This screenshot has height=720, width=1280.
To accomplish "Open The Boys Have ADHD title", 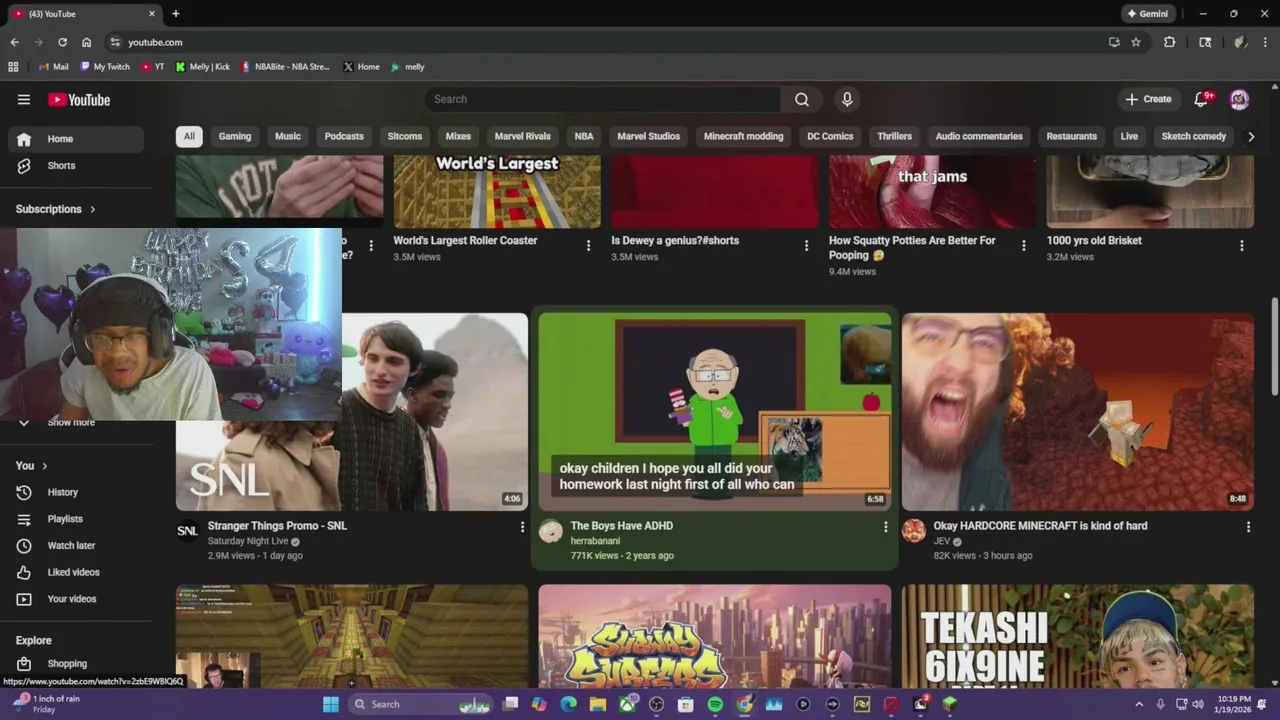I will [621, 526].
